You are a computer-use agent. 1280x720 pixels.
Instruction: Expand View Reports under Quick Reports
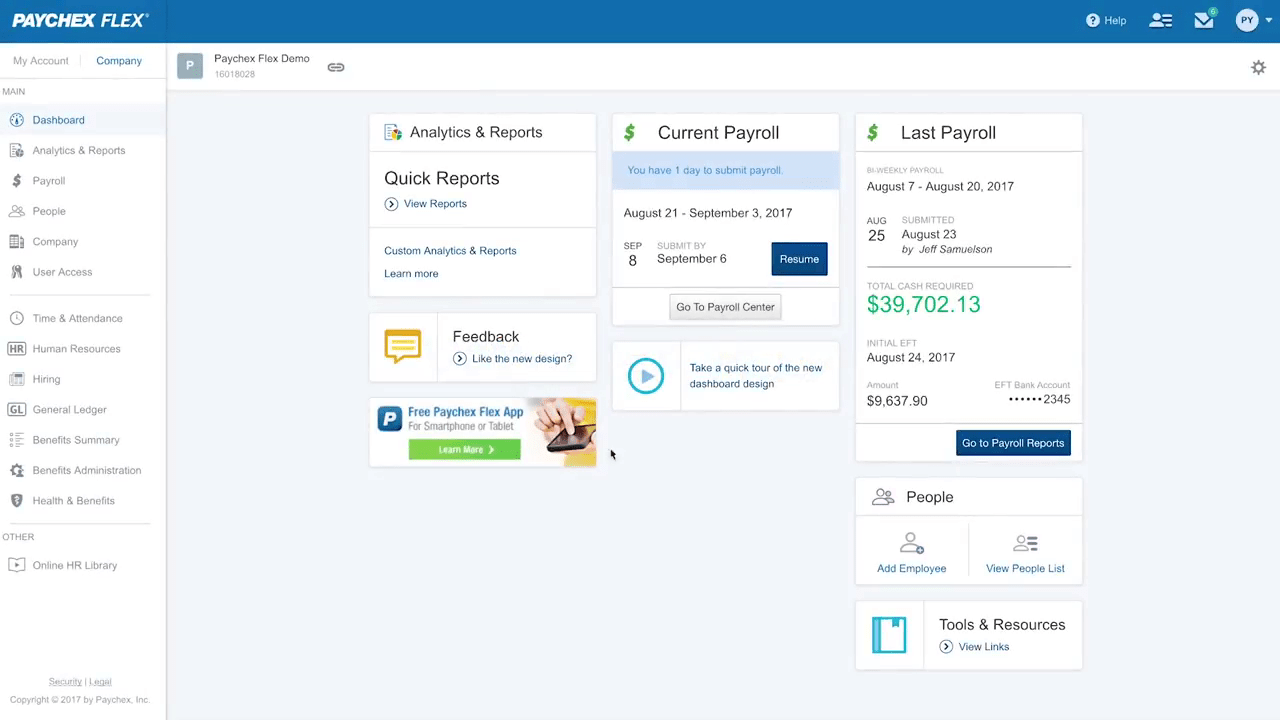click(x=435, y=203)
